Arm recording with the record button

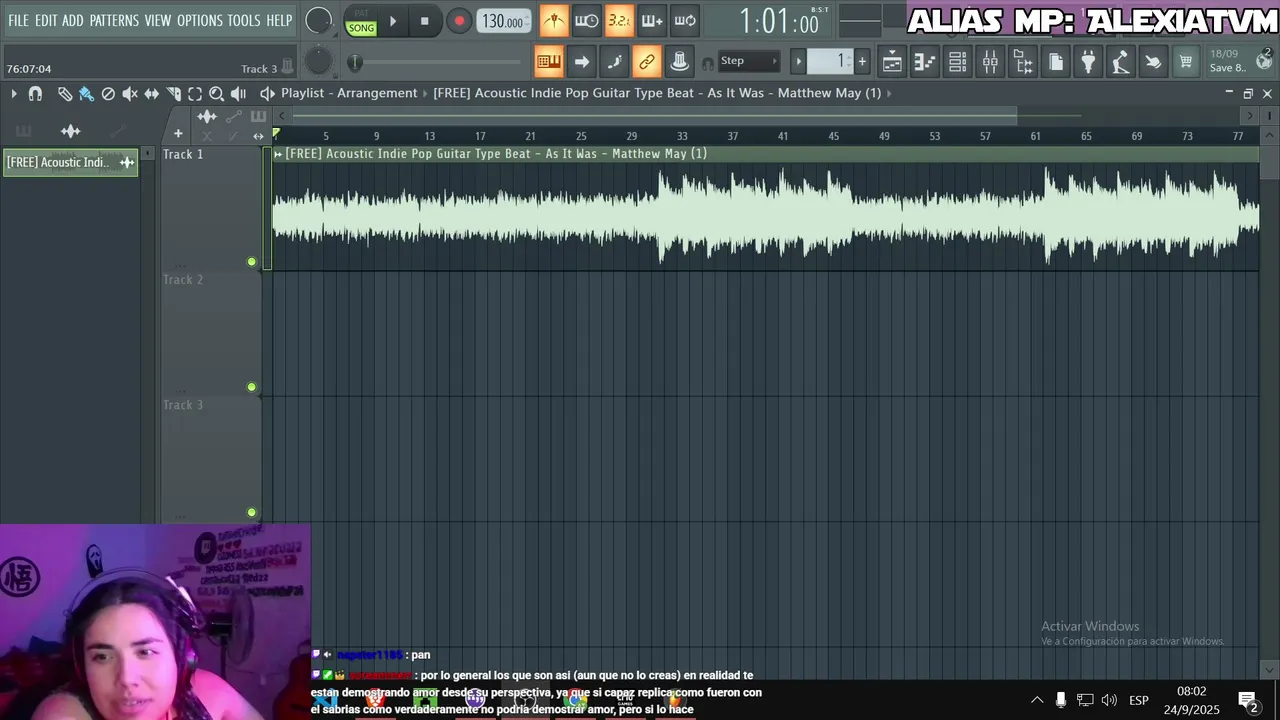click(x=459, y=21)
